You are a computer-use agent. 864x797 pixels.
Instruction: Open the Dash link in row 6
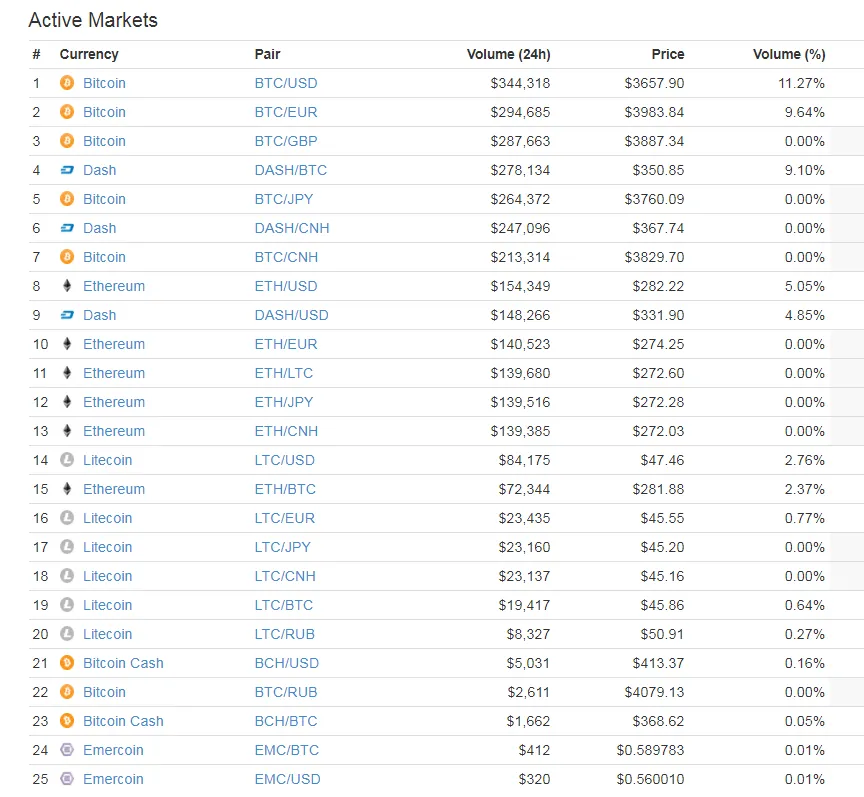pos(100,228)
